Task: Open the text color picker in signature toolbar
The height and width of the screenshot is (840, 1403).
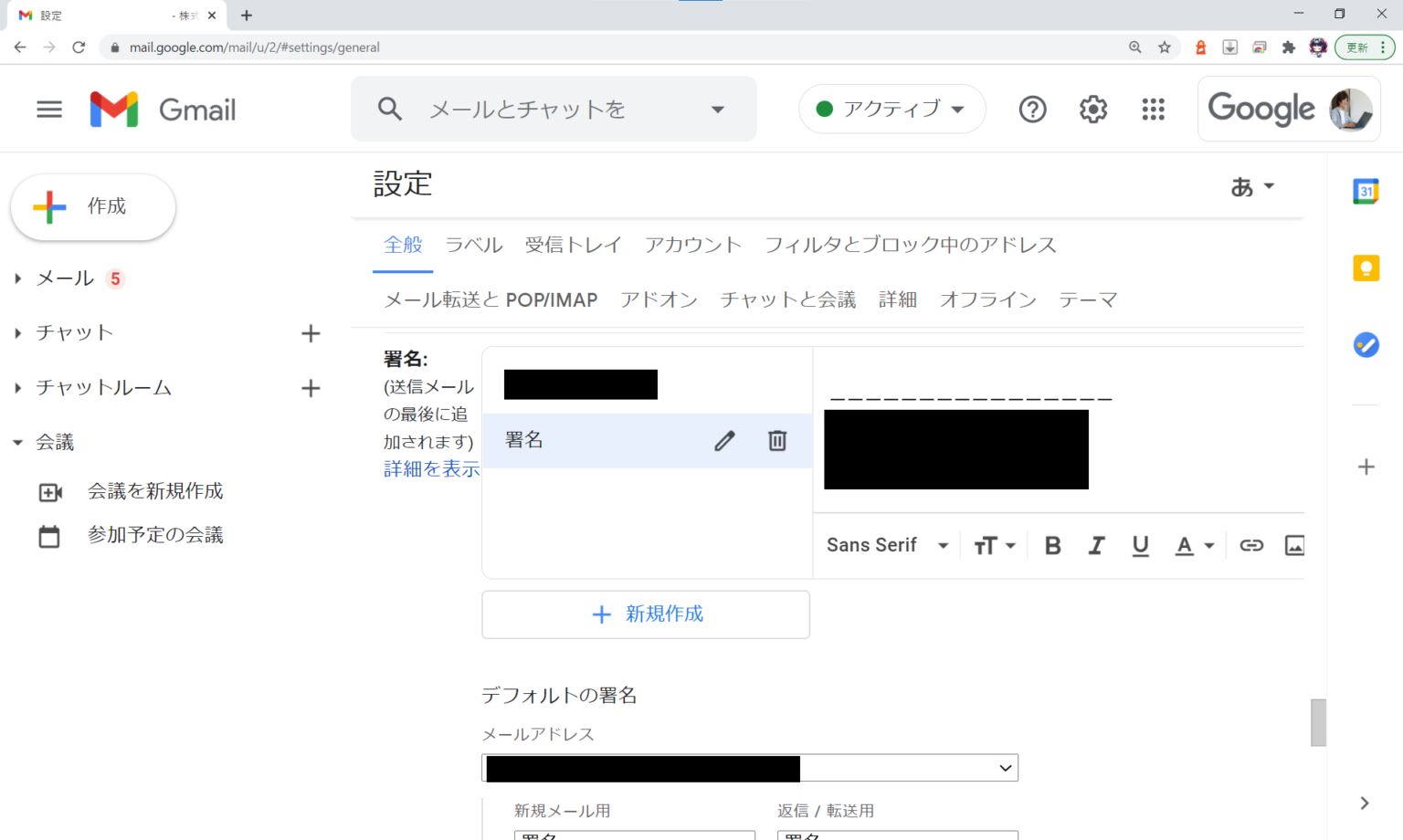Action: click(1194, 546)
